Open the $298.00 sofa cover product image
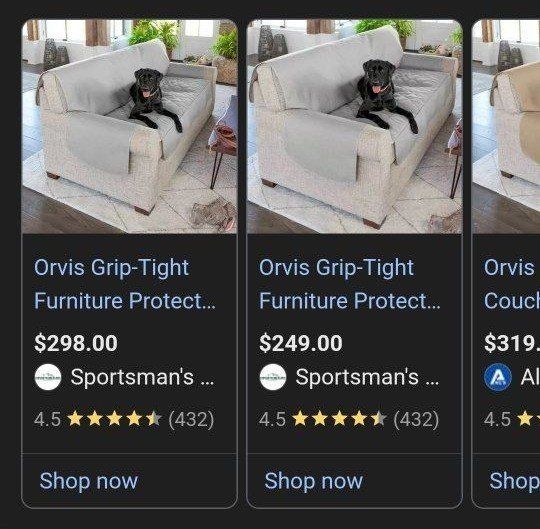Viewport: 540px width, 529px height. (x=129, y=126)
